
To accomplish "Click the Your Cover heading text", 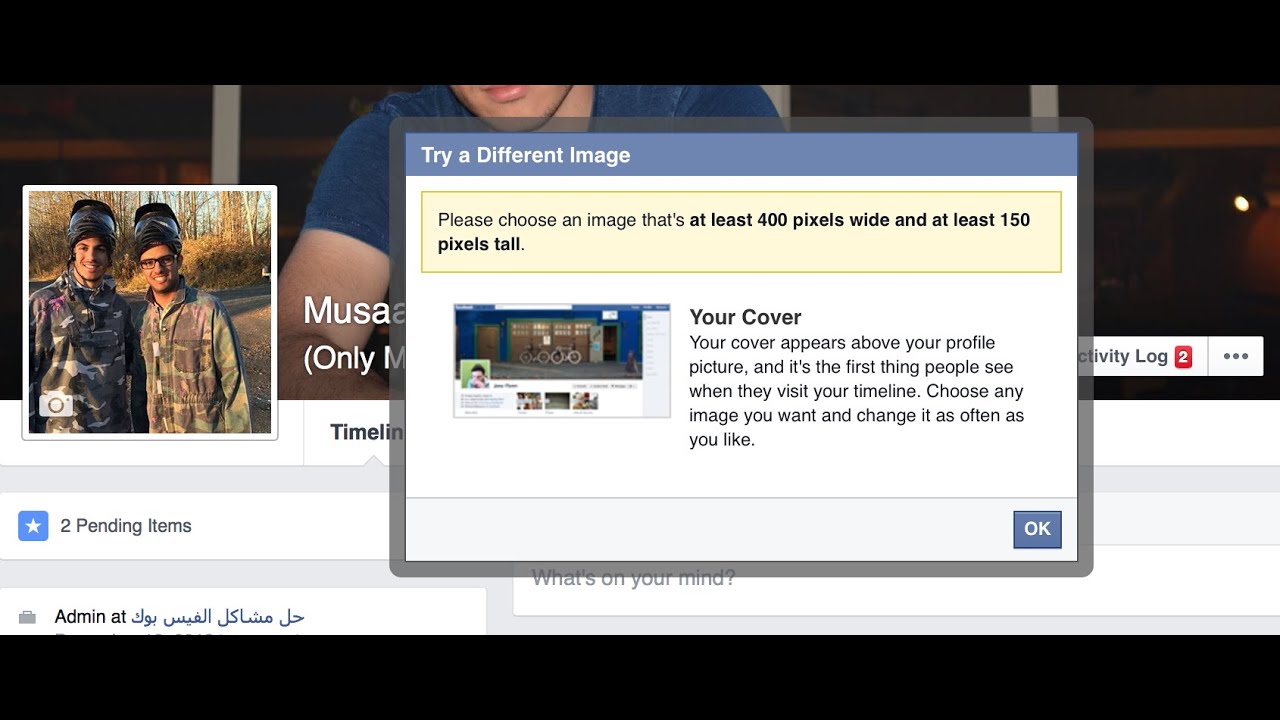I will click(745, 317).
